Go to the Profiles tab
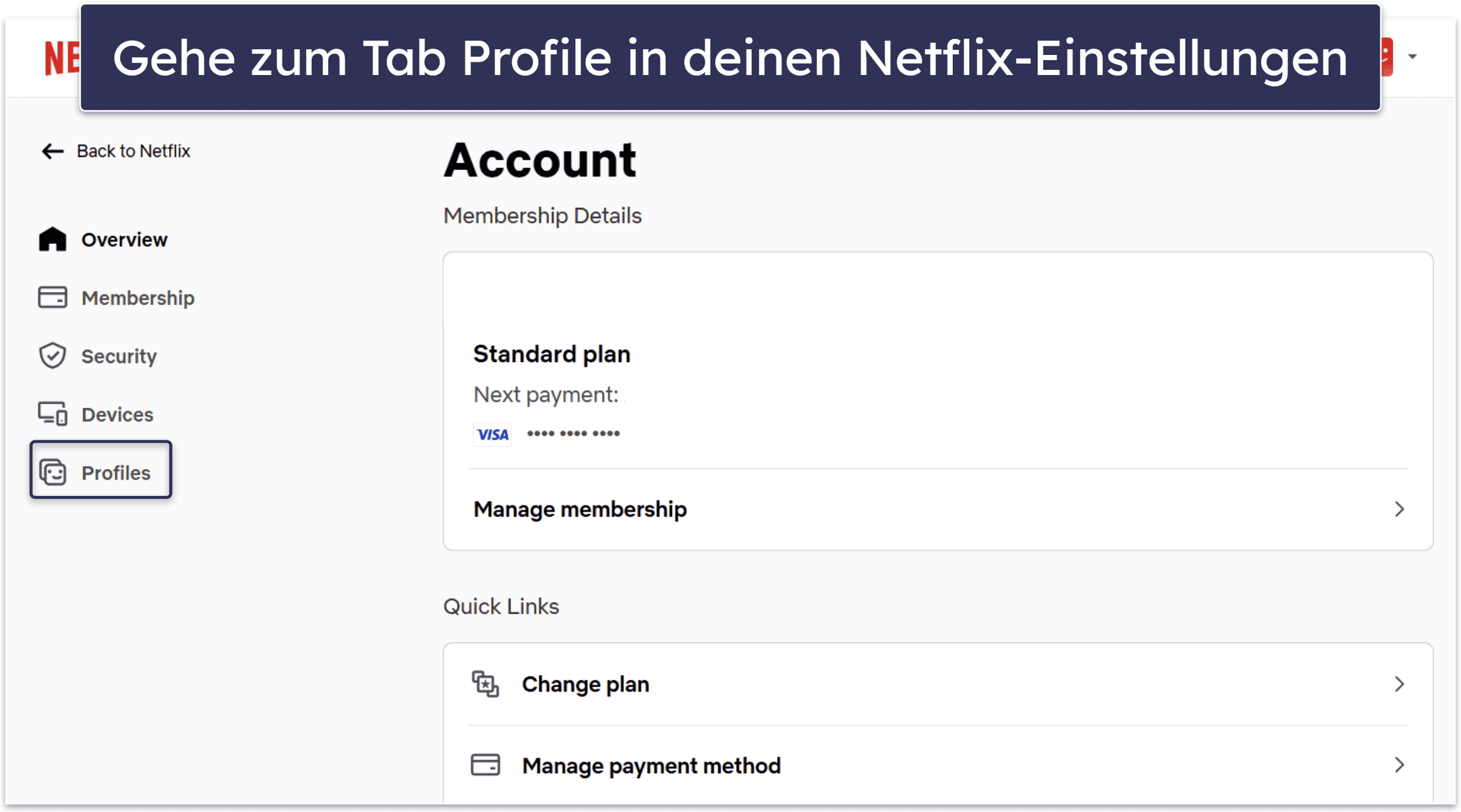The height and width of the screenshot is (812, 1461). (x=101, y=470)
